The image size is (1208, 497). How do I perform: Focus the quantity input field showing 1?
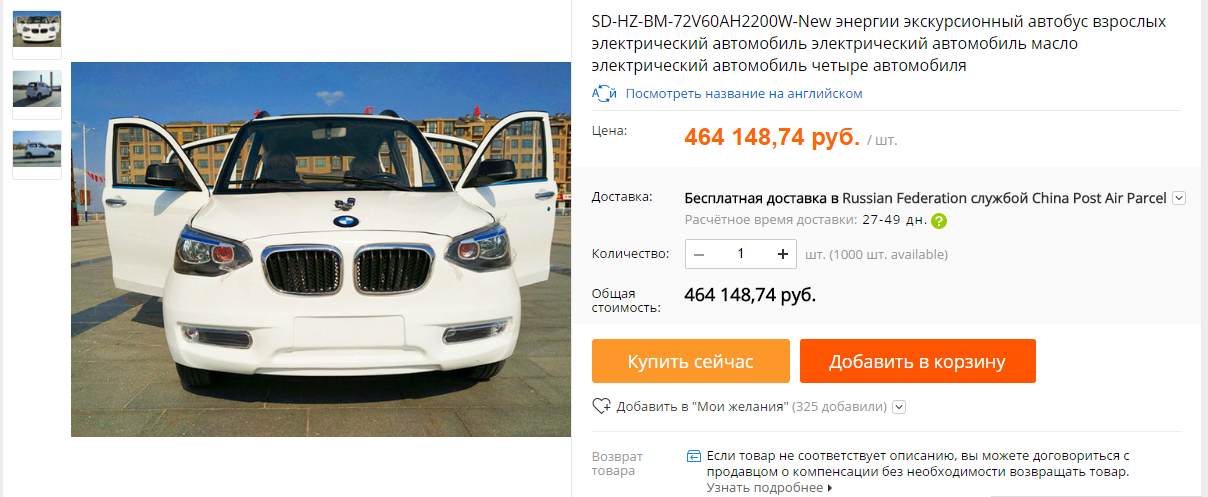pos(741,254)
